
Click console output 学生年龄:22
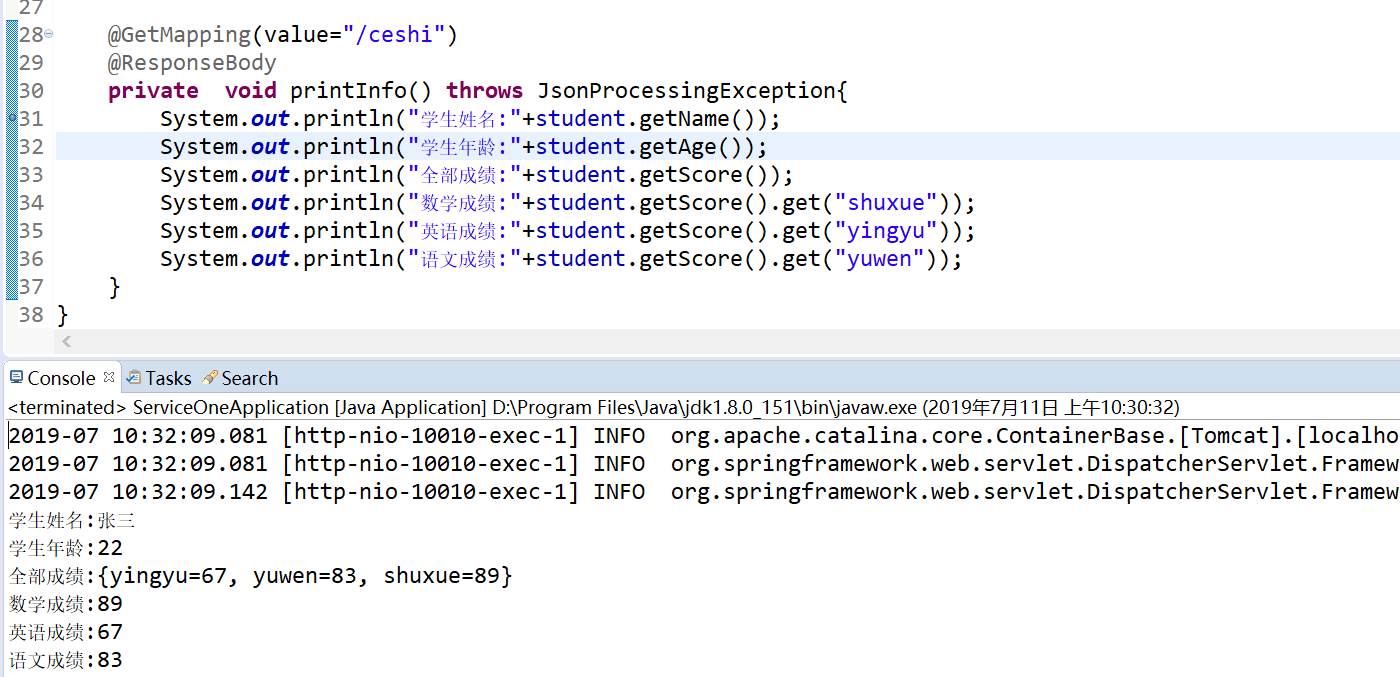(x=65, y=548)
